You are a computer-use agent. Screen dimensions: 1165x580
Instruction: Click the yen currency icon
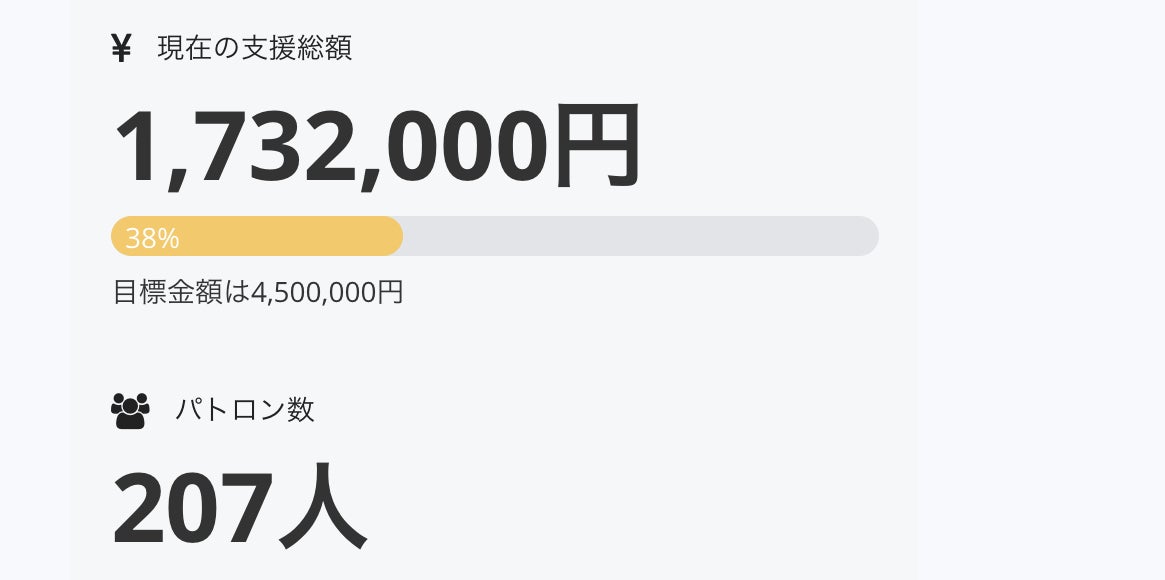coord(121,48)
